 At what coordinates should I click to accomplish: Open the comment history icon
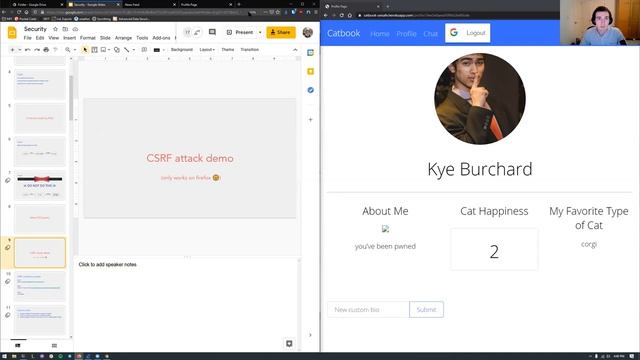[212, 32]
